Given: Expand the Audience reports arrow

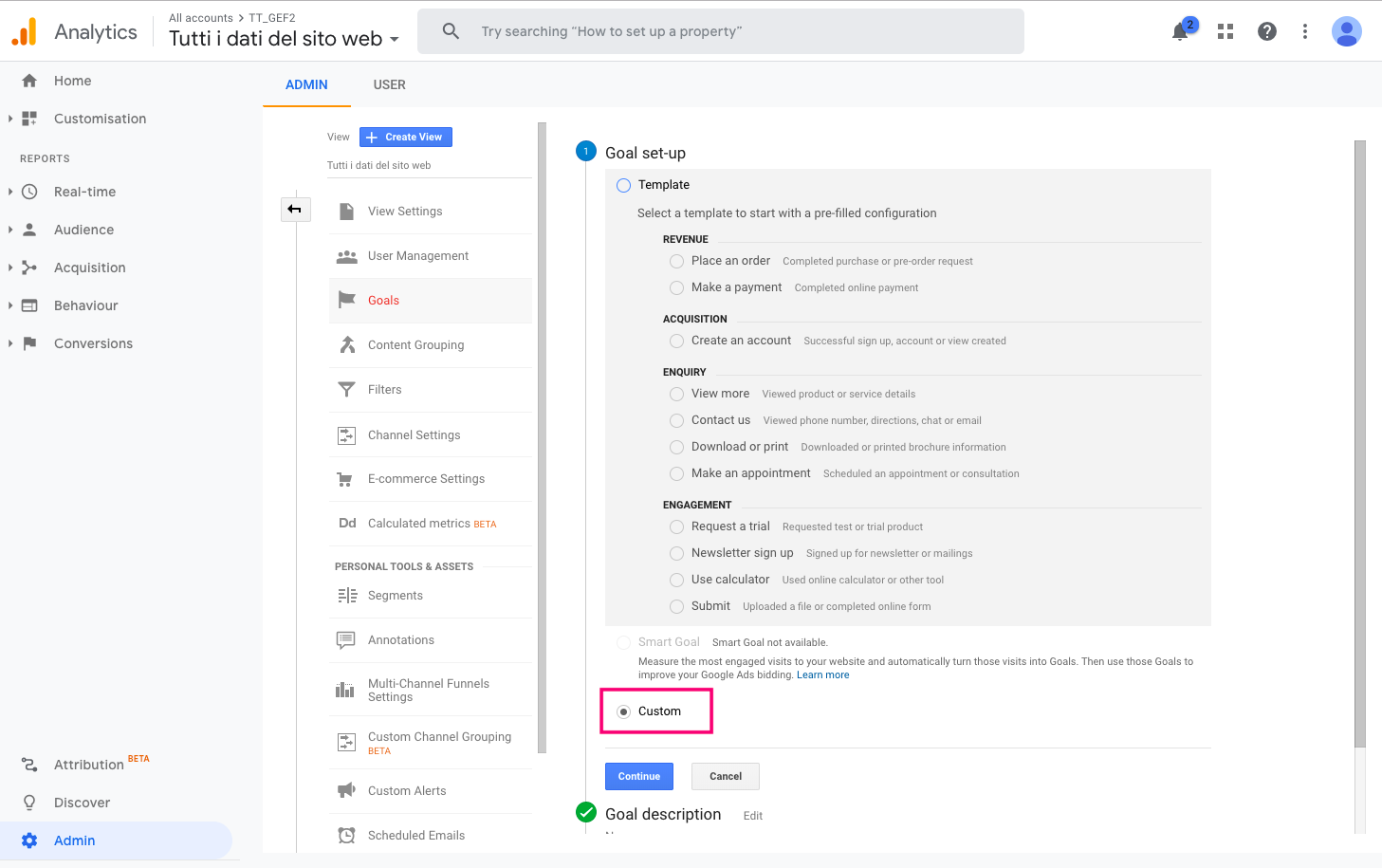Looking at the screenshot, I should tap(10, 230).
